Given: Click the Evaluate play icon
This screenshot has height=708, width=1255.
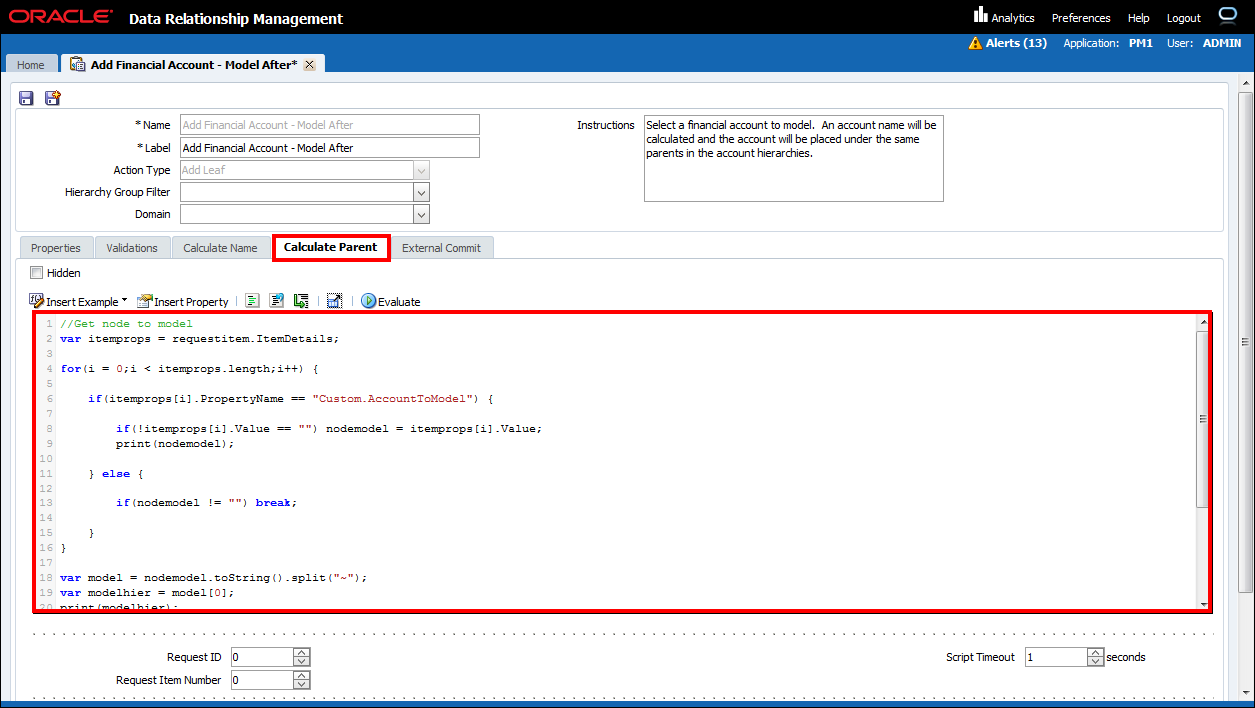Looking at the screenshot, I should click(368, 301).
